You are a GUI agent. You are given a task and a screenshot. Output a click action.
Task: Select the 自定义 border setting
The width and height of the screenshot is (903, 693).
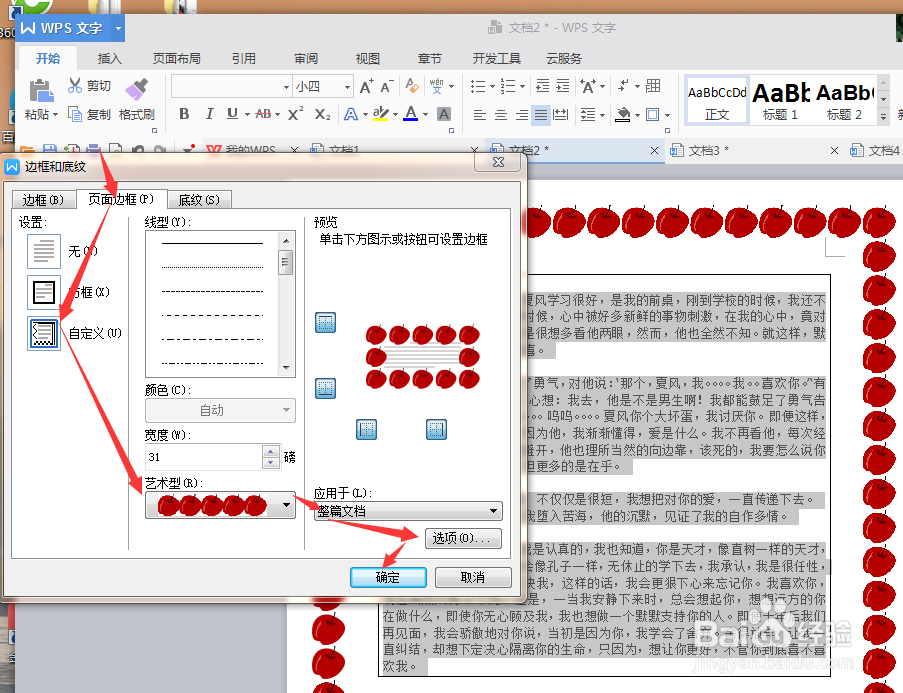tap(43, 332)
